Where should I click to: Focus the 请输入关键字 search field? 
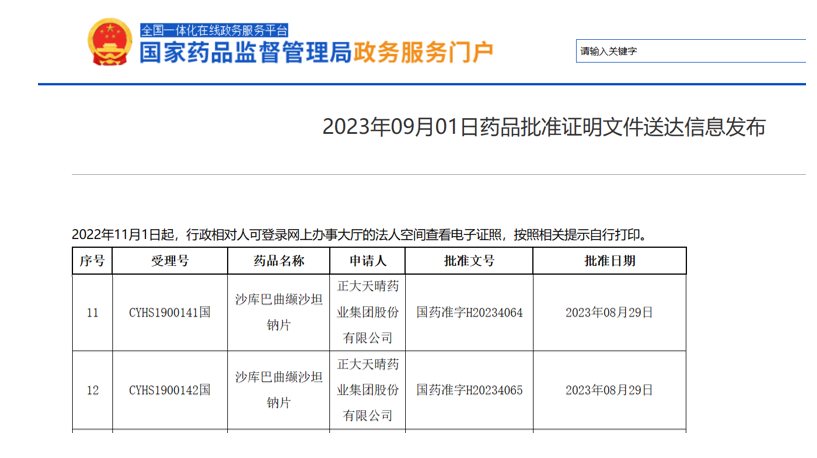point(690,51)
